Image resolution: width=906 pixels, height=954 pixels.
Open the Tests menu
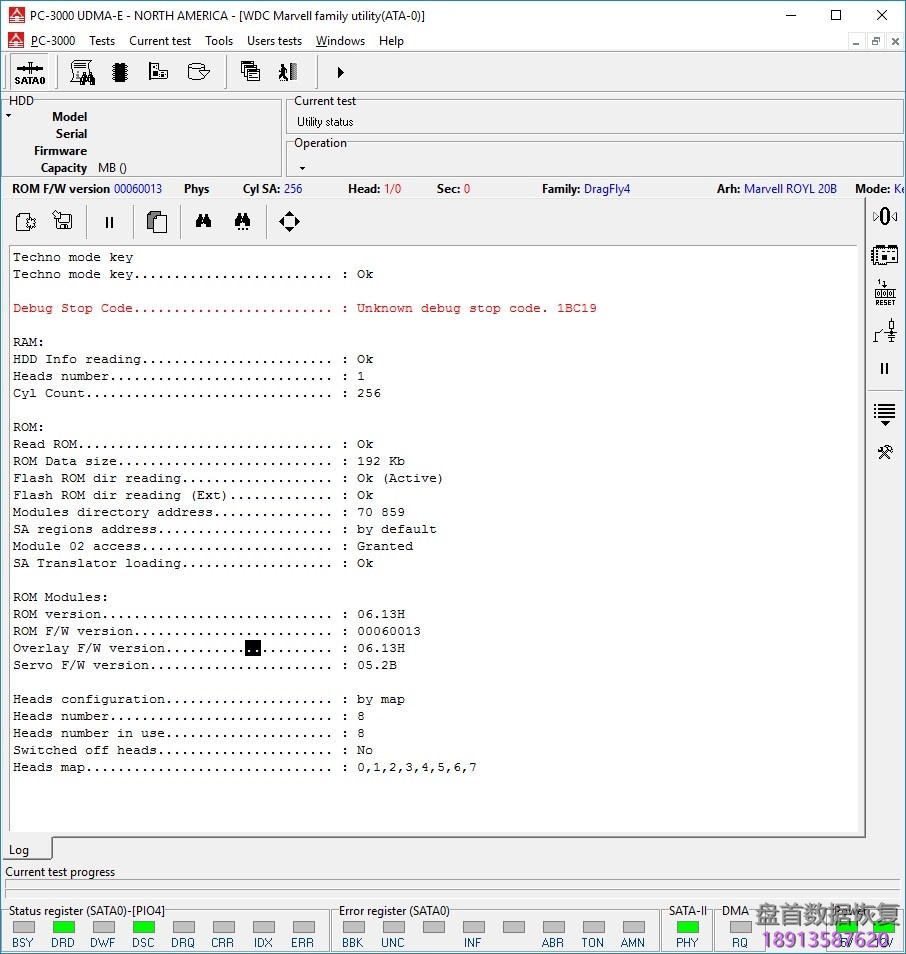coord(101,41)
